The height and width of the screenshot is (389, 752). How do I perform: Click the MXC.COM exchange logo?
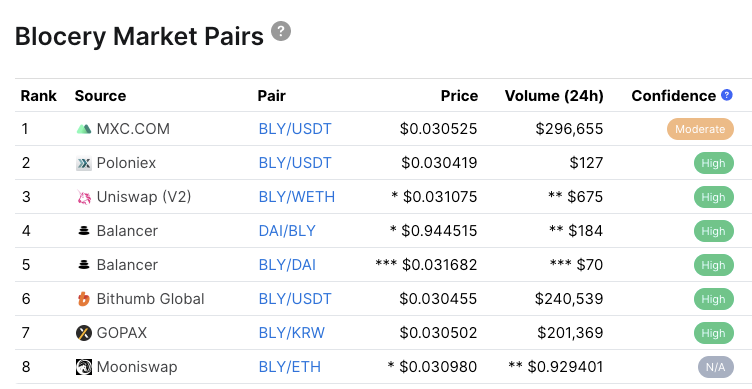click(83, 129)
